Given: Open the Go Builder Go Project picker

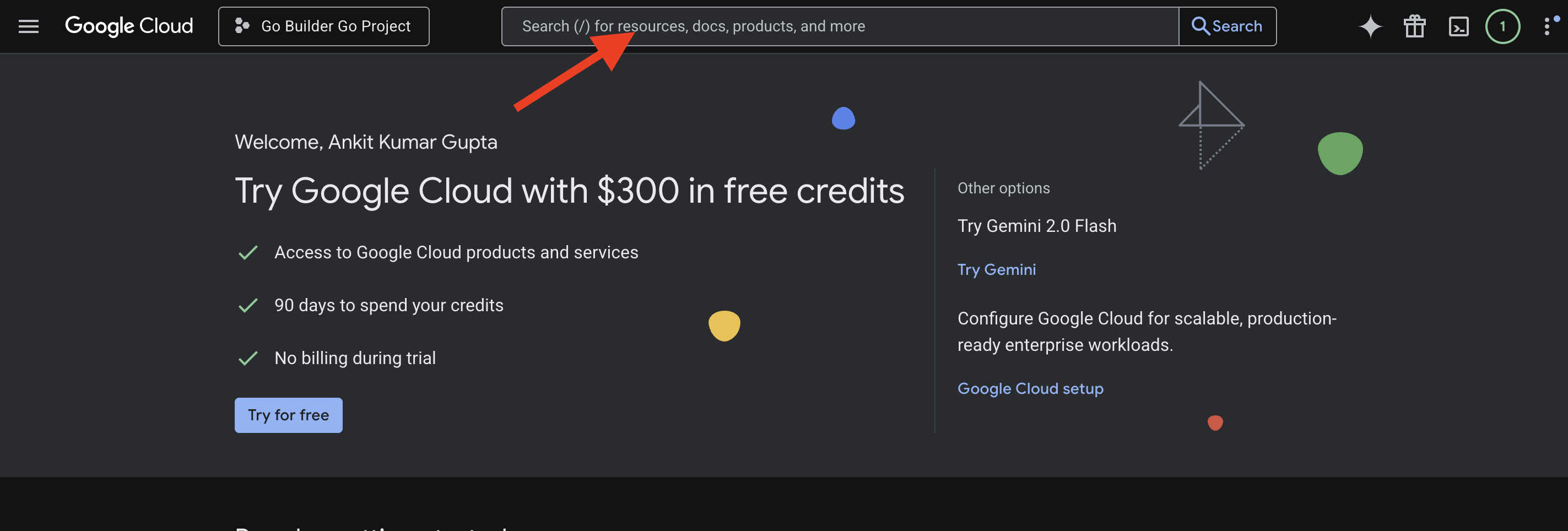Looking at the screenshot, I should [324, 25].
